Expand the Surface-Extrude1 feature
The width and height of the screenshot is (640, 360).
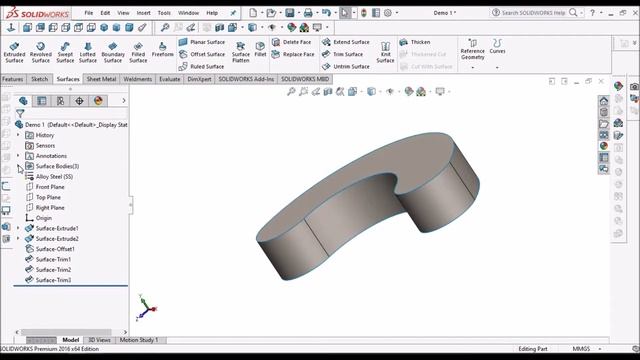coord(18,228)
